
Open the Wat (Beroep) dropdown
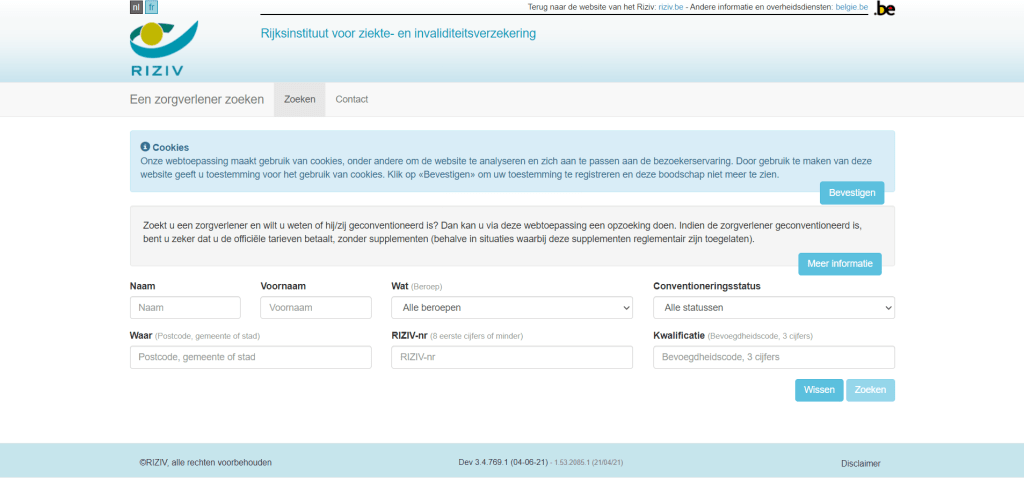tap(511, 307)
